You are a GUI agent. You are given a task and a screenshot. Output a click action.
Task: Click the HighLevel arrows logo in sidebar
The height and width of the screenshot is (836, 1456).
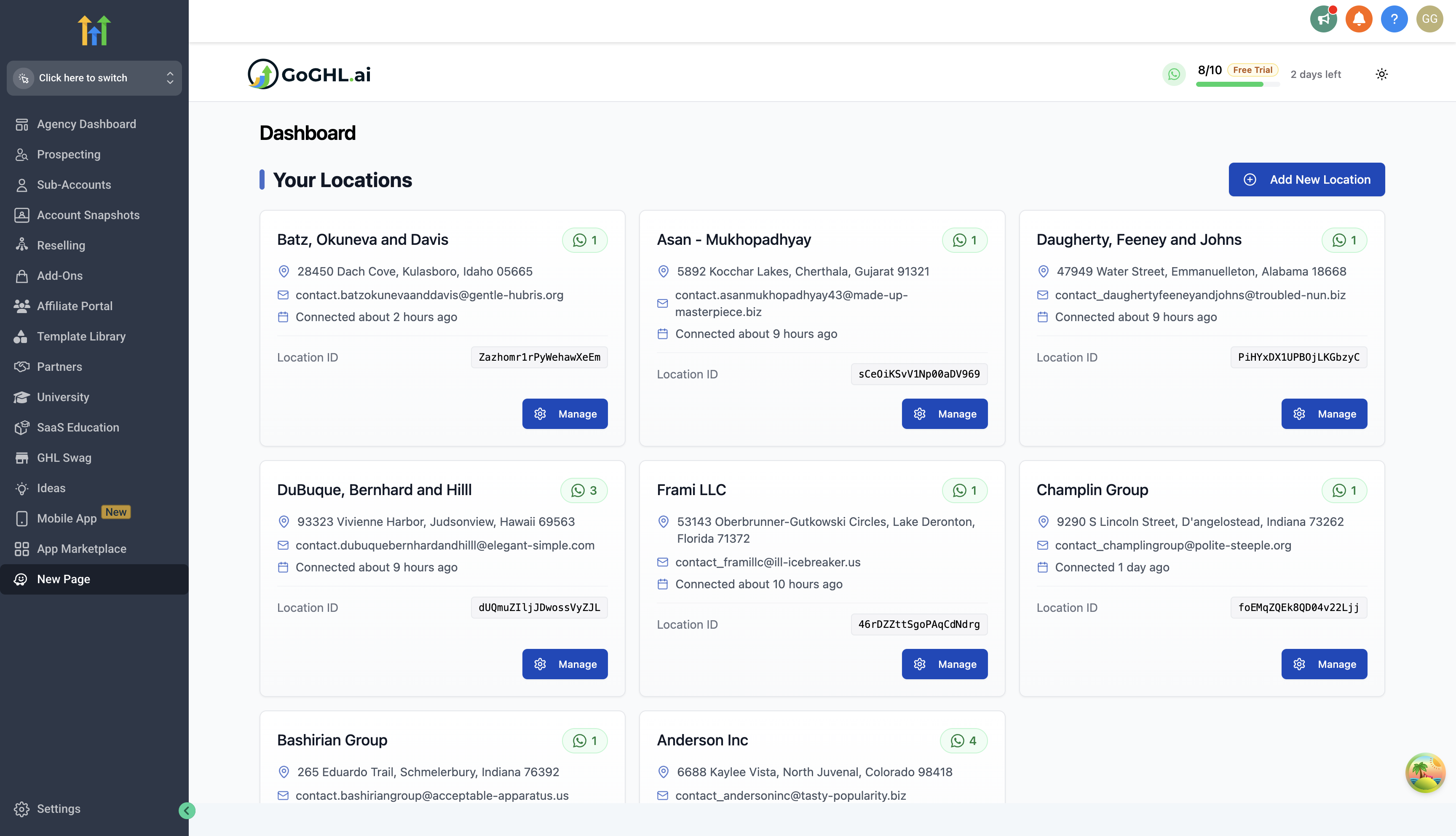94,30
